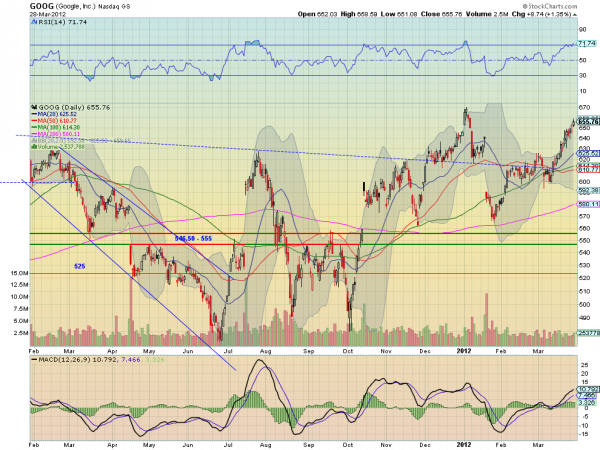Click the black line swatch before MACD(12,26,9)
The image size is (600, 450).
point(34,360)
